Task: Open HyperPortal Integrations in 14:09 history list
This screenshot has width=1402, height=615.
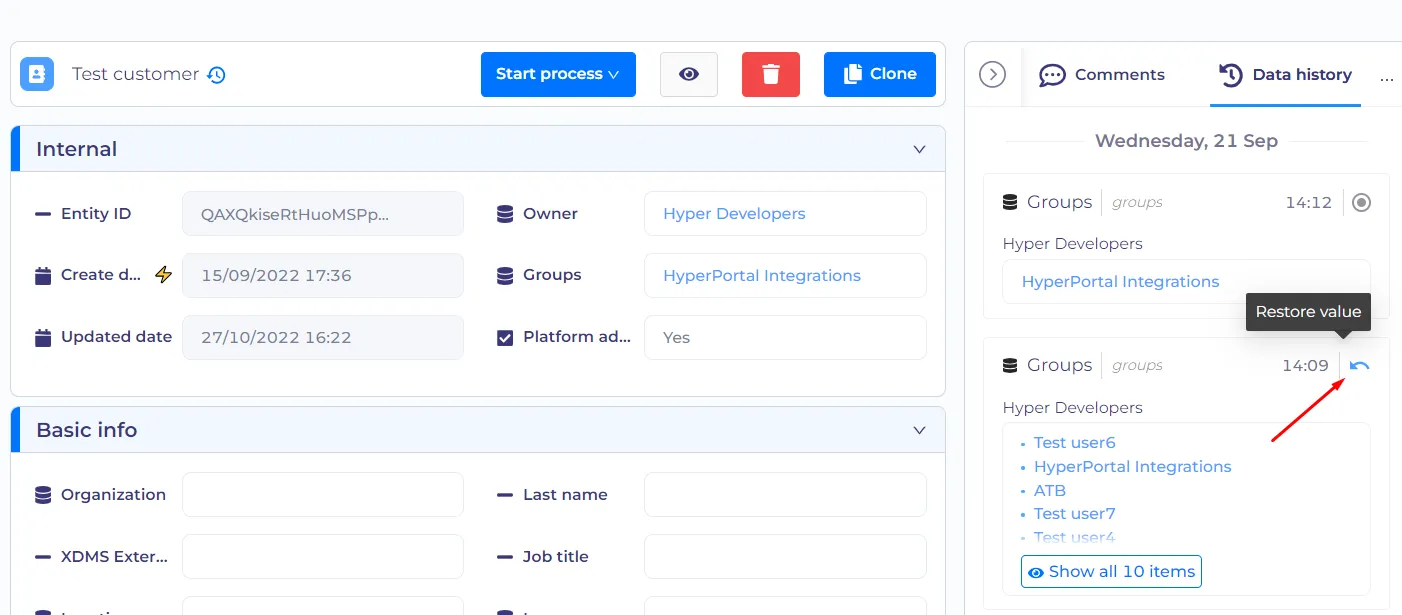Action: pos(1132,467)
